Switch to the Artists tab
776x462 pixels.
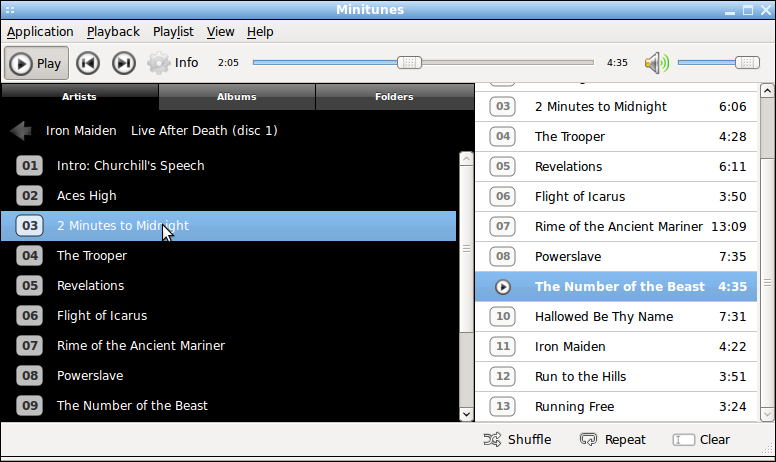(x=79, y=96)
